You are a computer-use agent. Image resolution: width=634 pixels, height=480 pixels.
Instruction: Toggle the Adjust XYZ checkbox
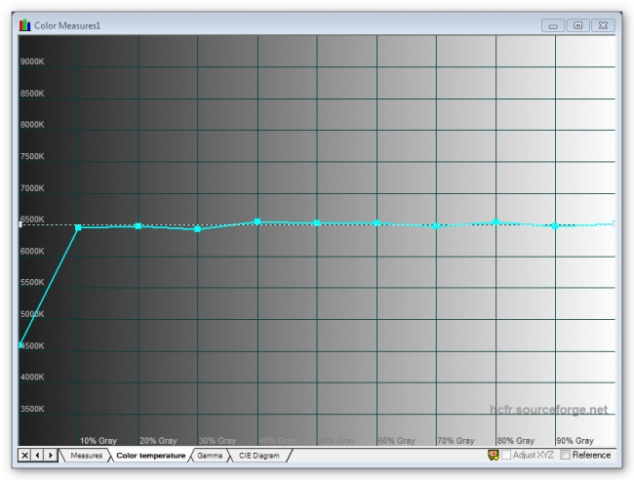pos(506,455)
